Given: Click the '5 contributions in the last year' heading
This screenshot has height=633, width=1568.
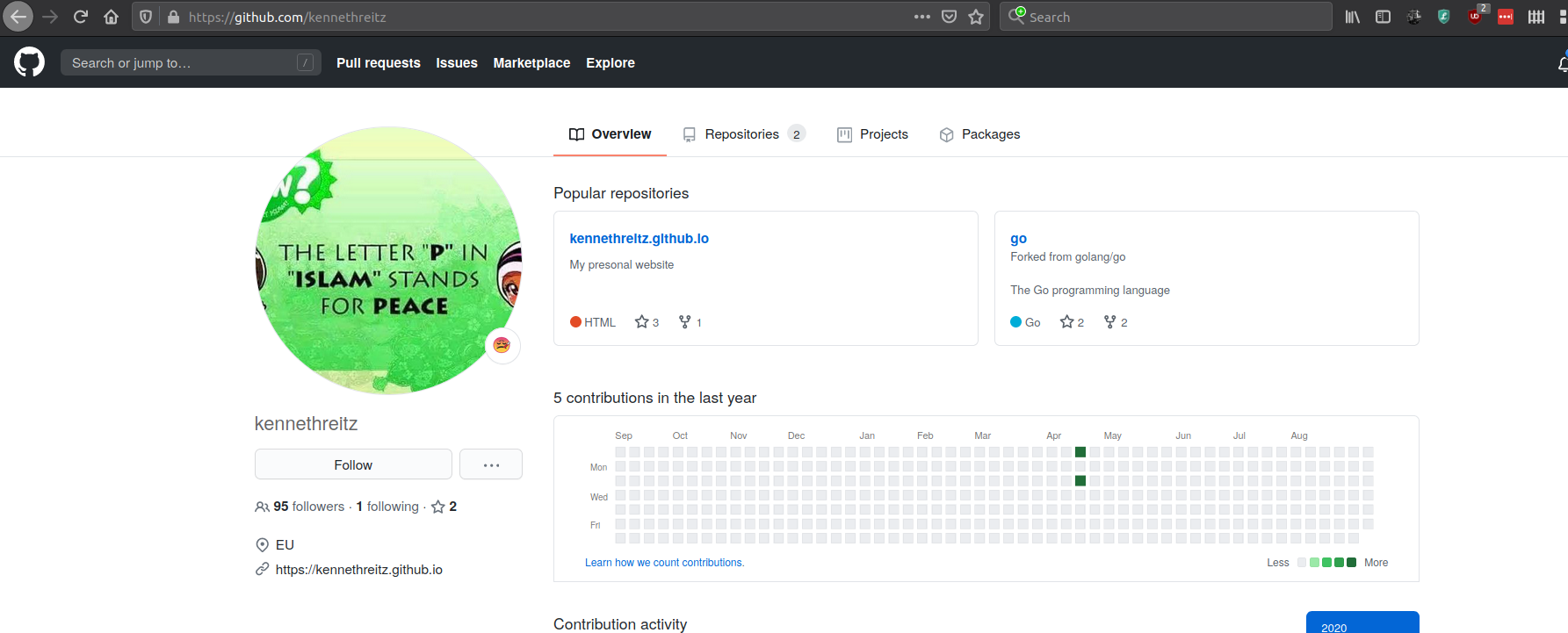Looking at the screenshot, I should tap(654, 398).
